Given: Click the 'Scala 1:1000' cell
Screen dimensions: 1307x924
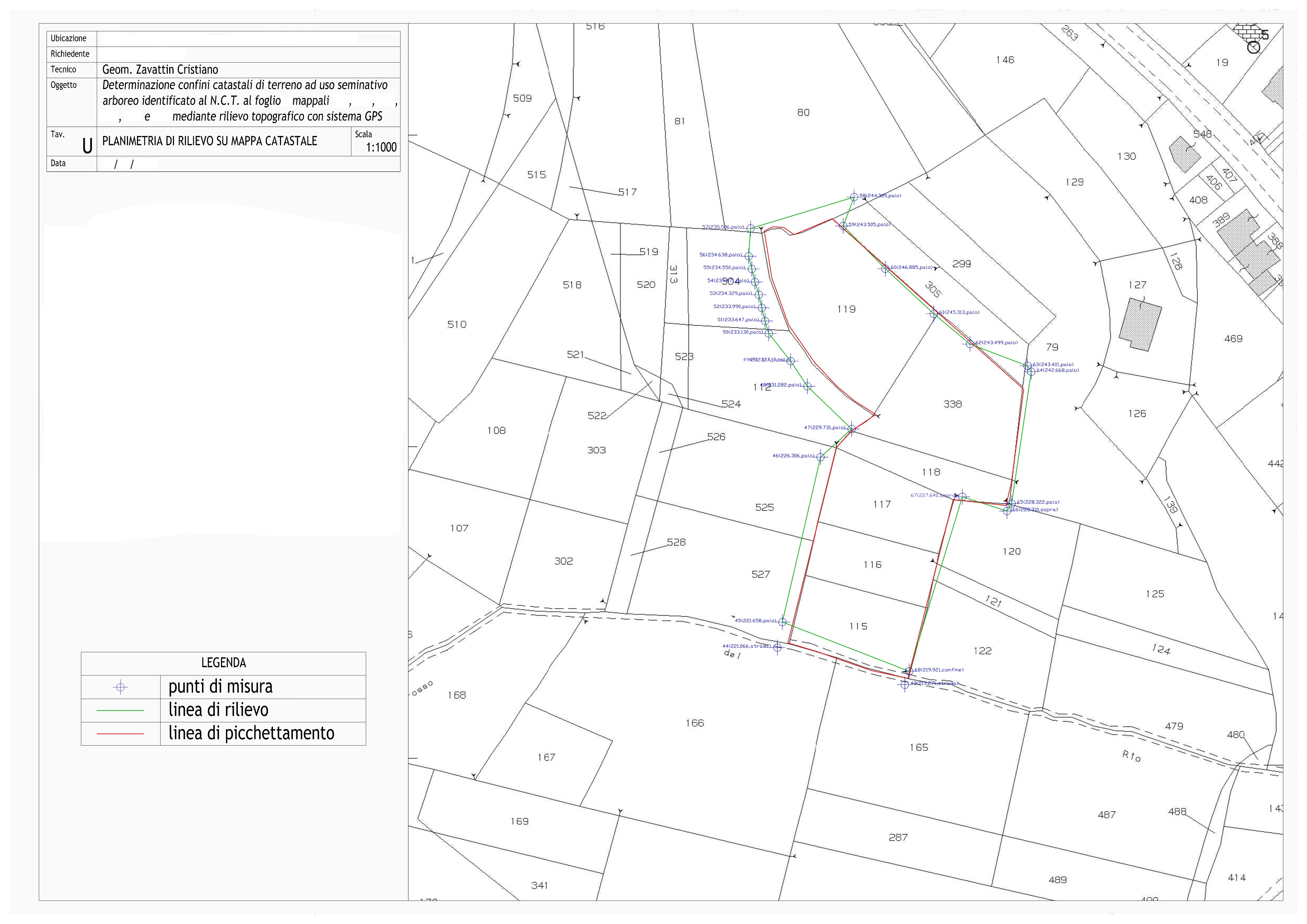Looking at the screenshot, I should coord(376,141).
